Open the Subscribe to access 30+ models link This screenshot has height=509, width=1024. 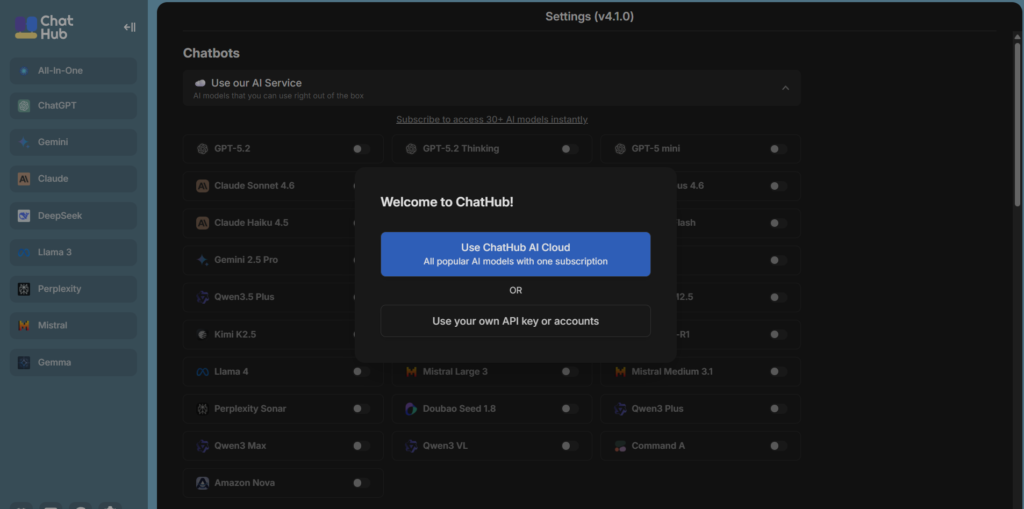[491, 120]
